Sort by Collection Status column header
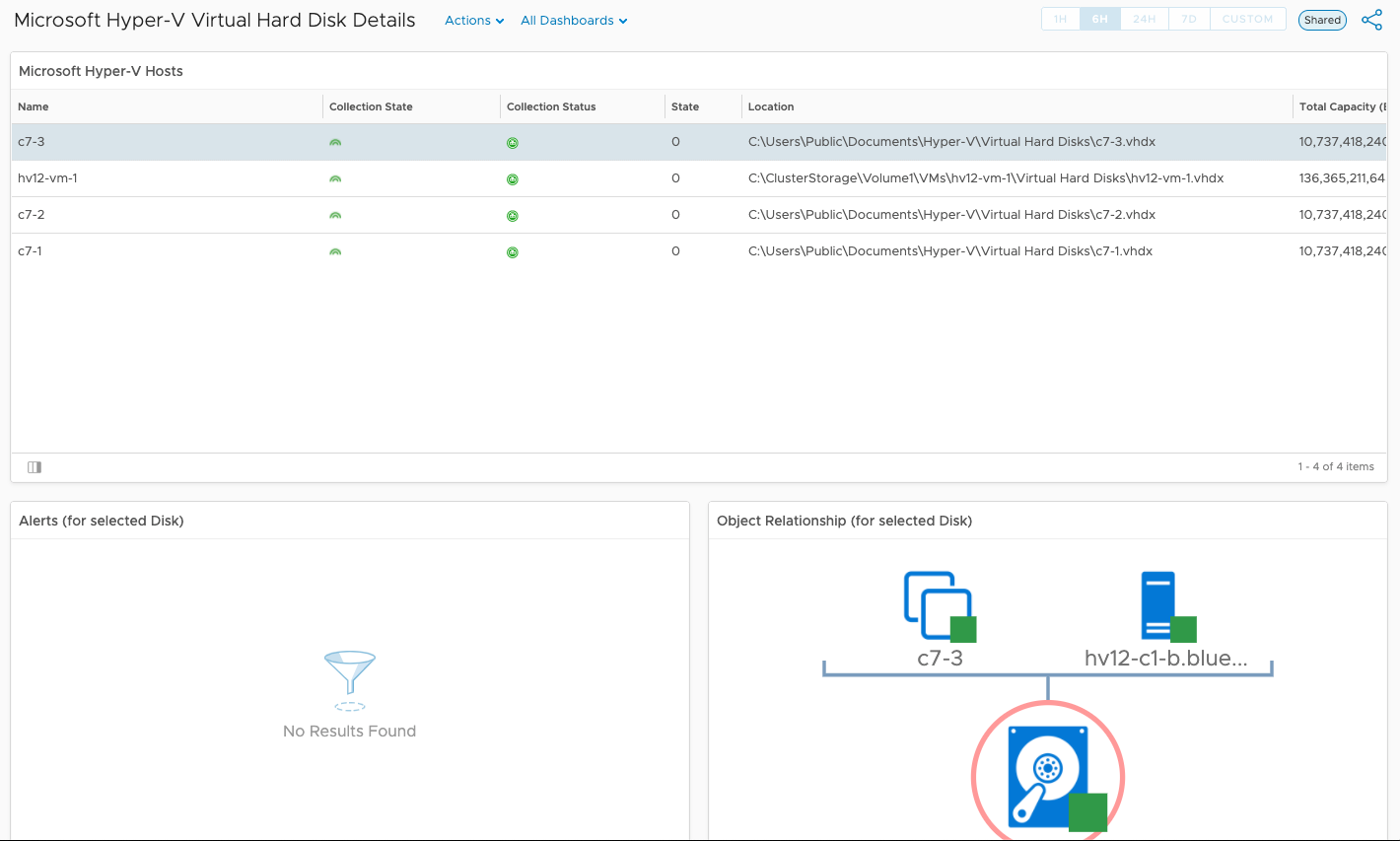Screen dimensions: 1400x841 pyautogui.click(x=551, y=106)
